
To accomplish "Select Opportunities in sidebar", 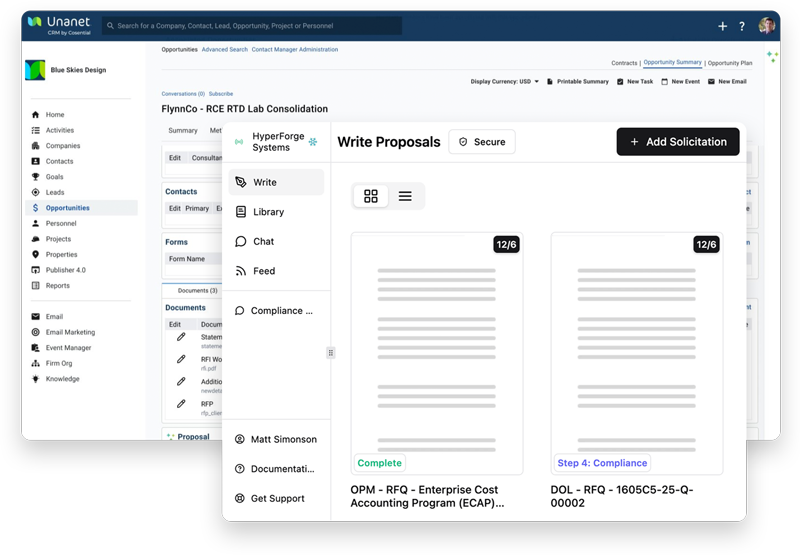I will [x=82, y=208].
